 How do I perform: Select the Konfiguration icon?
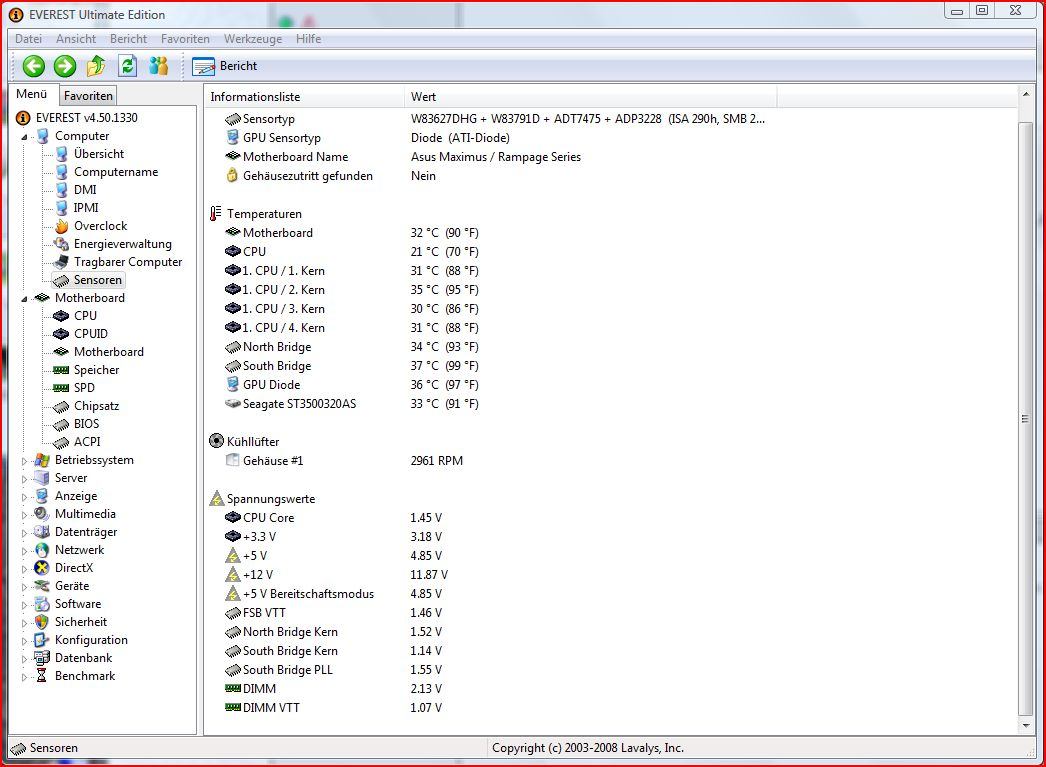click(41, 640)
